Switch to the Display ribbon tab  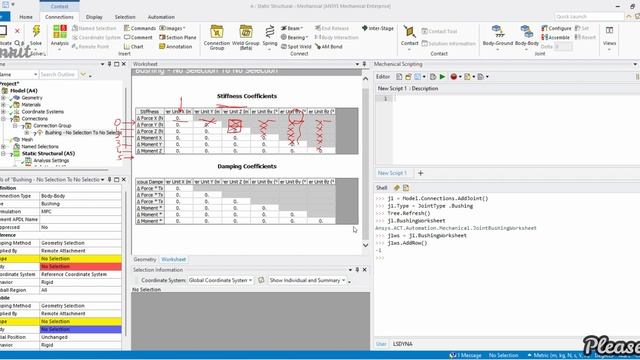pos(94,17)
